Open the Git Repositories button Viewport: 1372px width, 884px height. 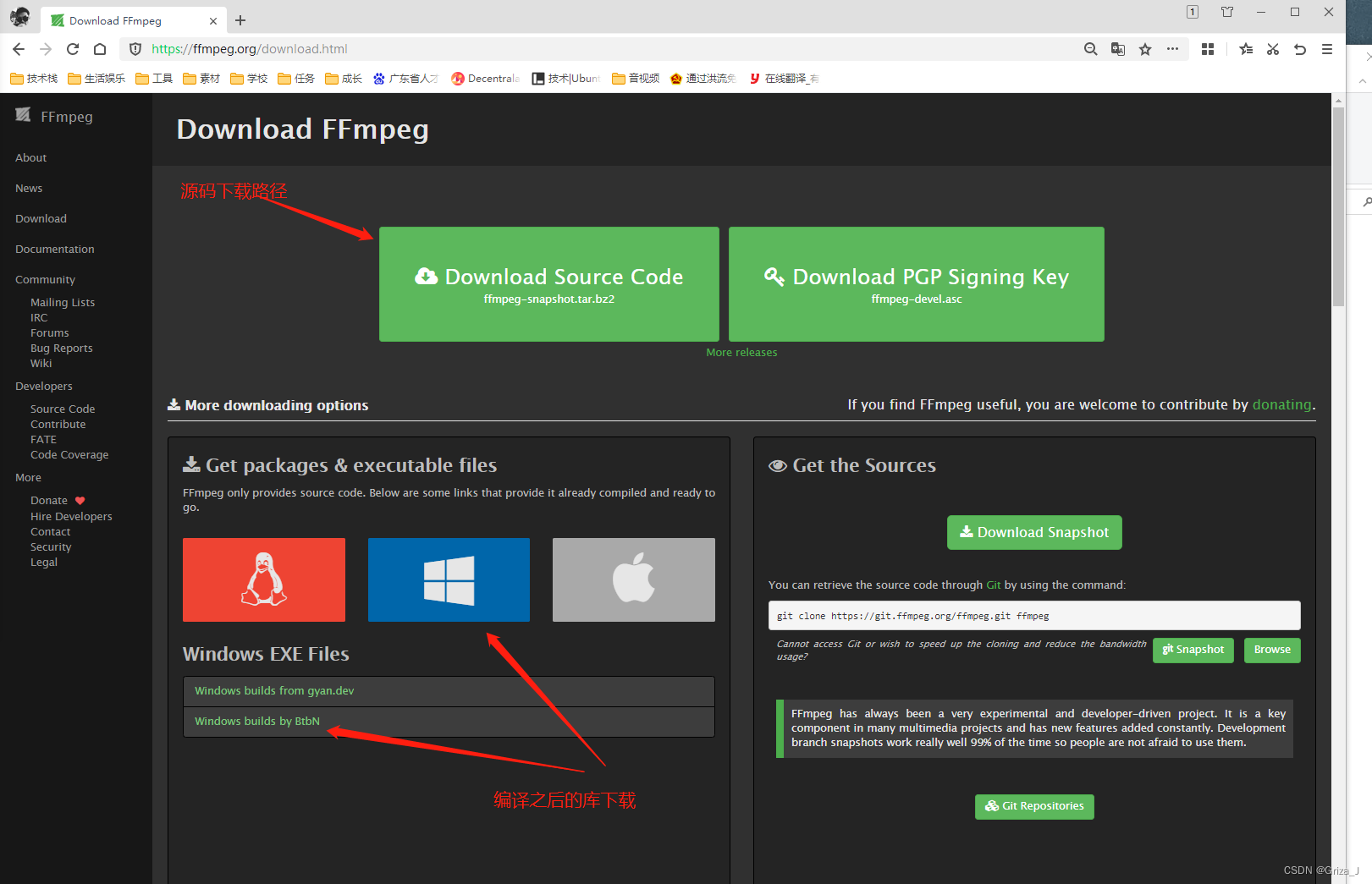pos(1034,806)
